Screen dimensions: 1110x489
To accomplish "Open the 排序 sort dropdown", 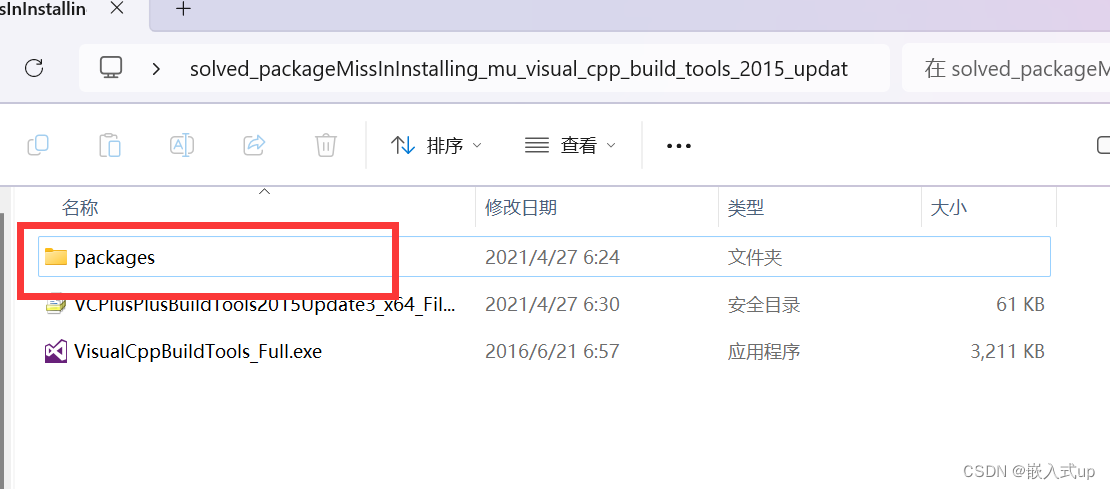I will pyautogui.click(x=435, y=146).
